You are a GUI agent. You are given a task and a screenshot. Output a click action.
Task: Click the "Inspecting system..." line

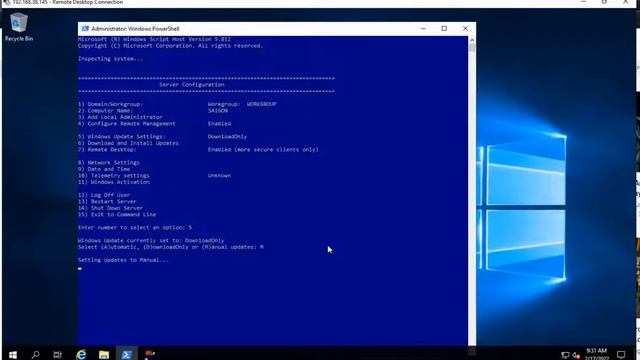click(x=110, y=59)
